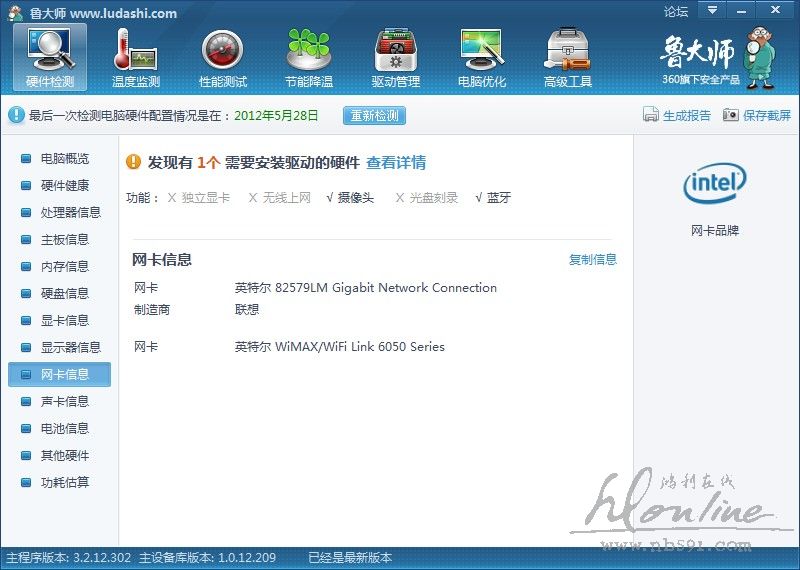Click 复制信息 to copy network card info
Viewport: 800px width, 570px height.
pos(593,259)
